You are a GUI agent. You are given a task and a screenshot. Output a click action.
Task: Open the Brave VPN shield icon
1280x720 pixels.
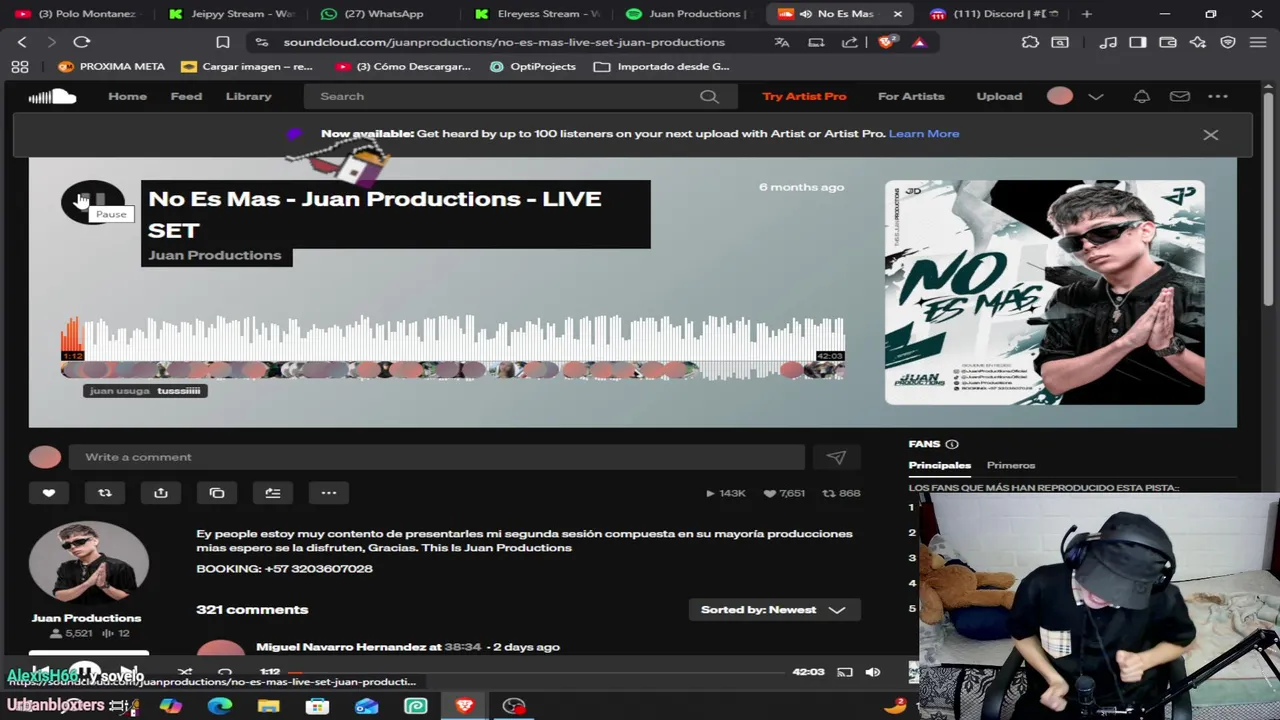1228,42
